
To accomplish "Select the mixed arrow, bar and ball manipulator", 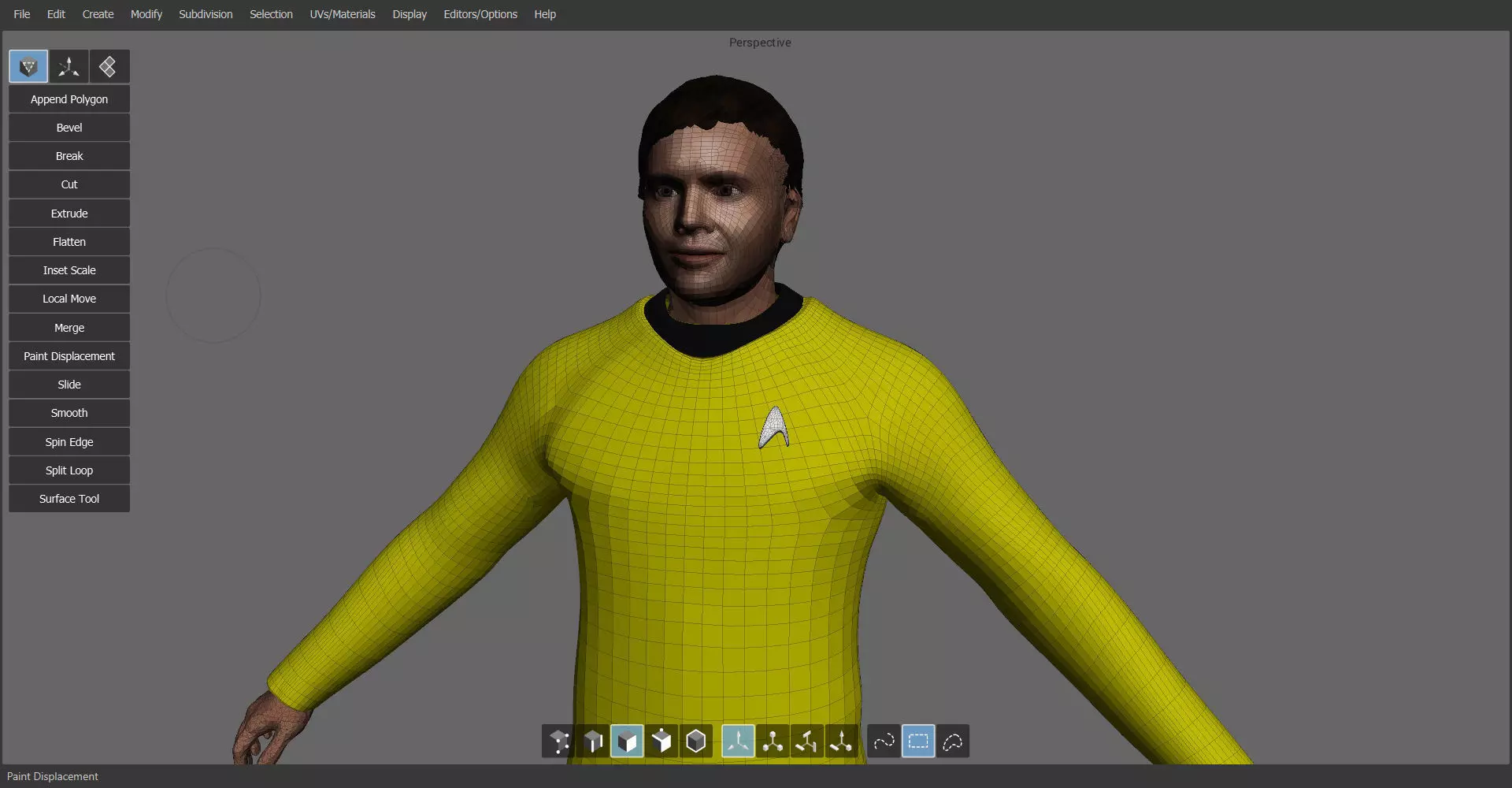I will coord(841,742).
